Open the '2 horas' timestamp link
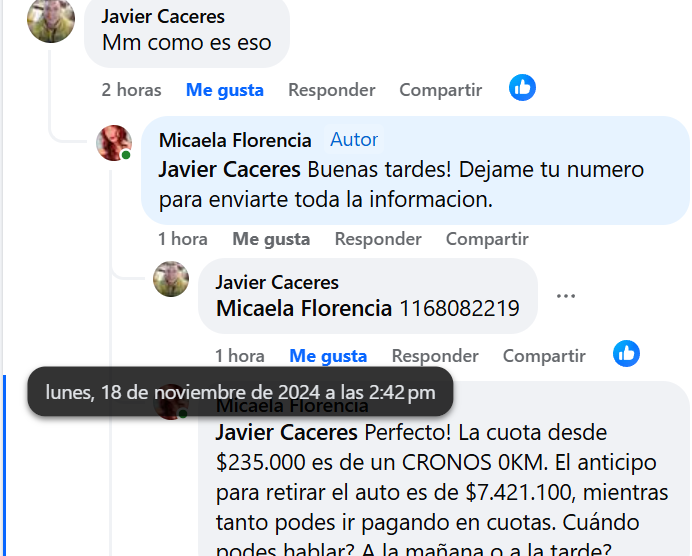The height and width of the screenshot is (556, 692). [x=132, y=90]
